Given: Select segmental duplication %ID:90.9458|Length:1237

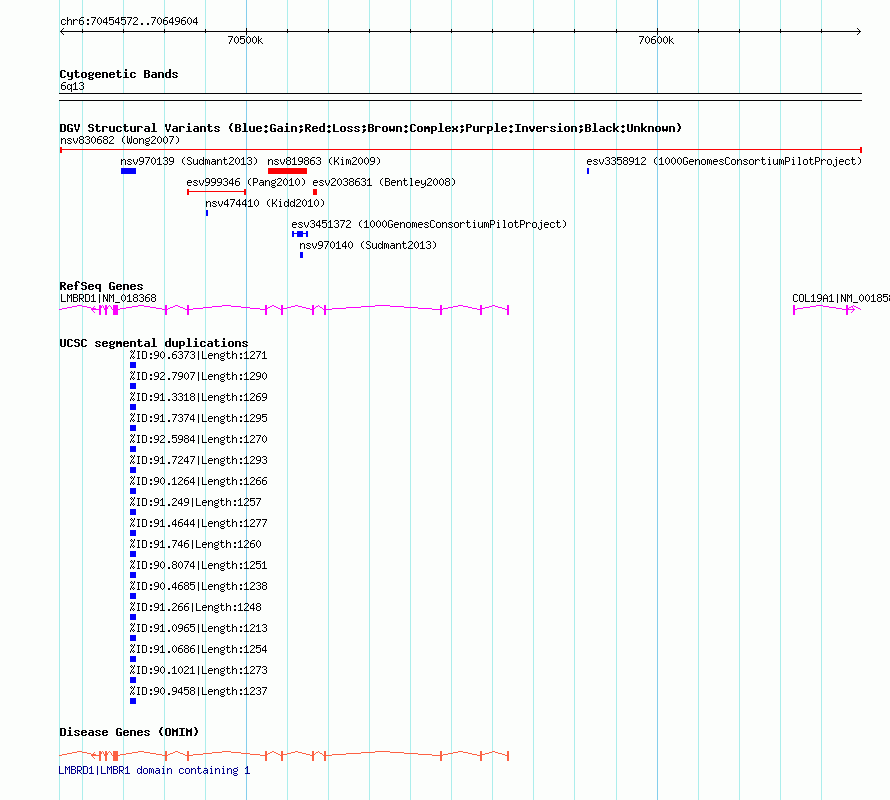Looking at the screenshot, I should [x=198, y=692].
